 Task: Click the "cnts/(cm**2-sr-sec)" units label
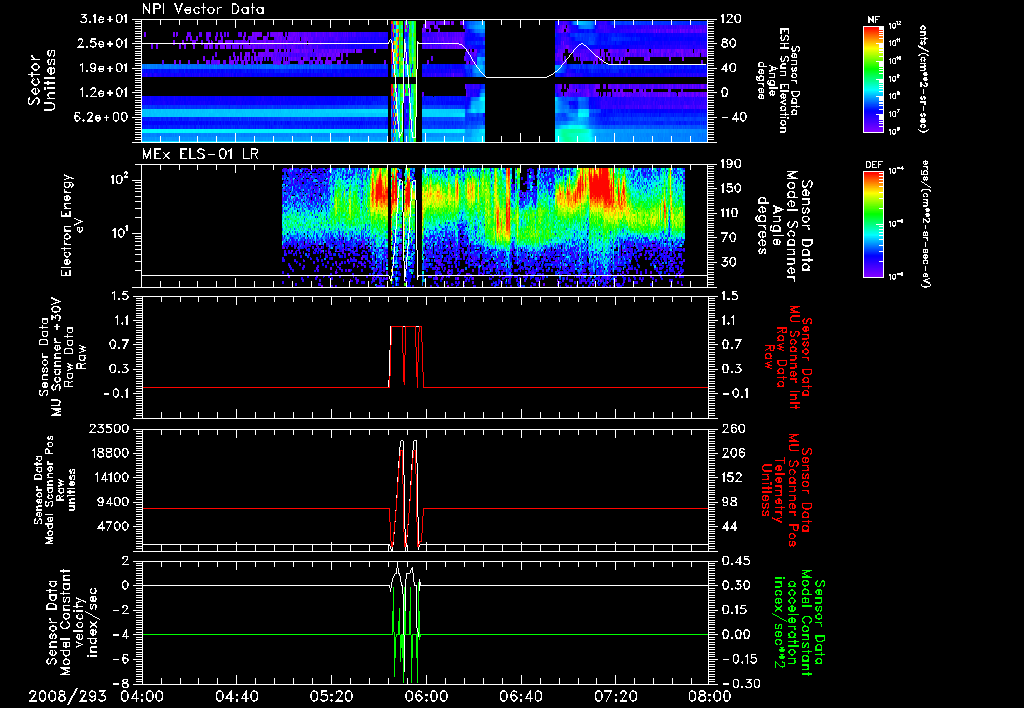coord(923,79)
